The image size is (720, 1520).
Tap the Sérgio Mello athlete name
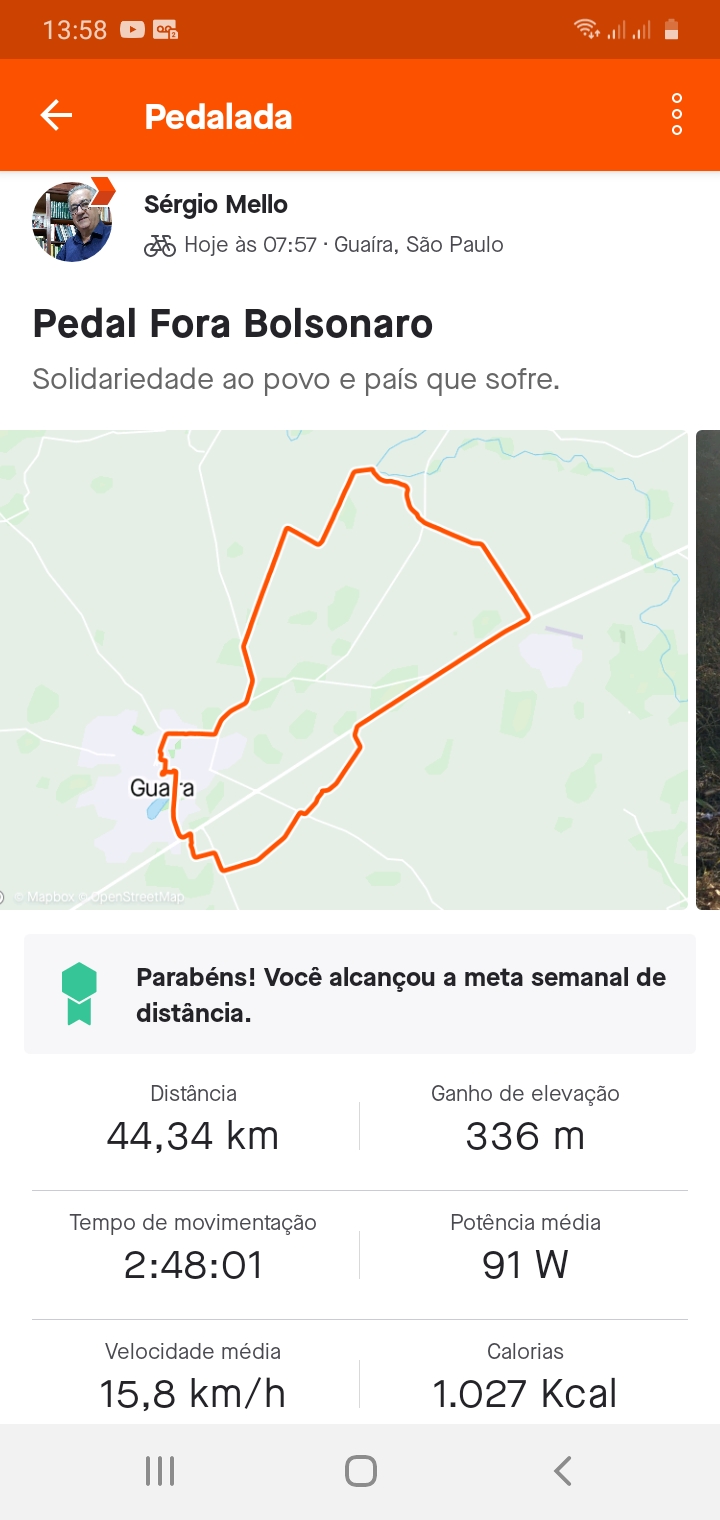216,204
